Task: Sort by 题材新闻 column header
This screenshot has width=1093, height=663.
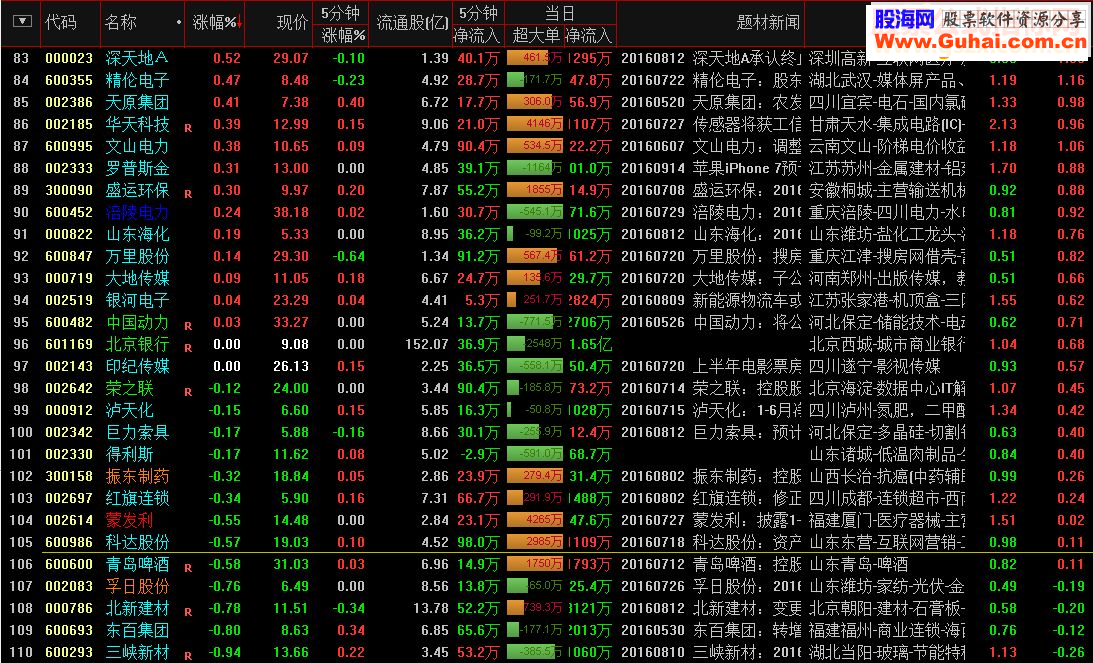Action: click(768, 23)
